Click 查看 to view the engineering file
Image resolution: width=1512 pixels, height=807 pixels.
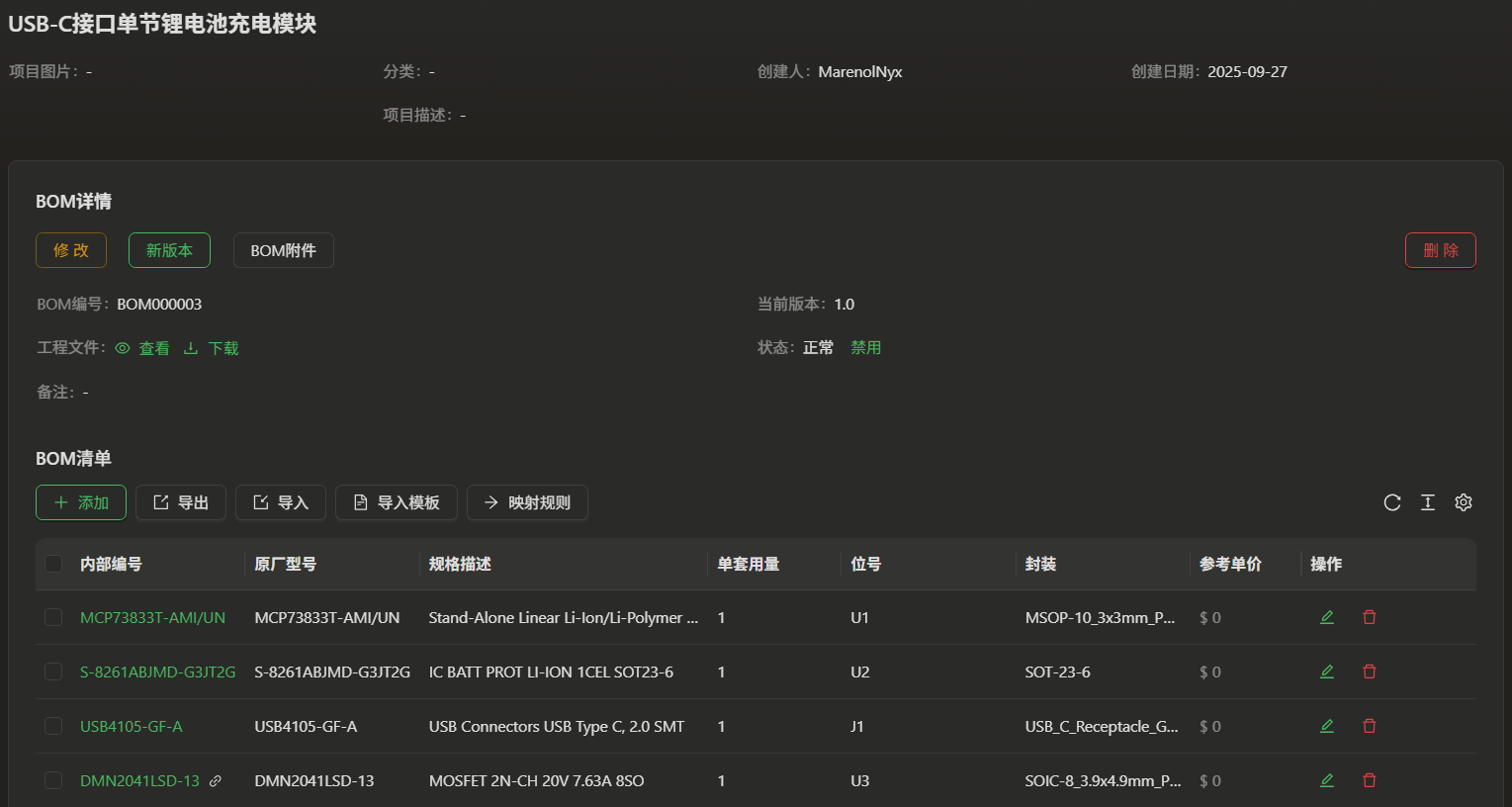[143, 348]
